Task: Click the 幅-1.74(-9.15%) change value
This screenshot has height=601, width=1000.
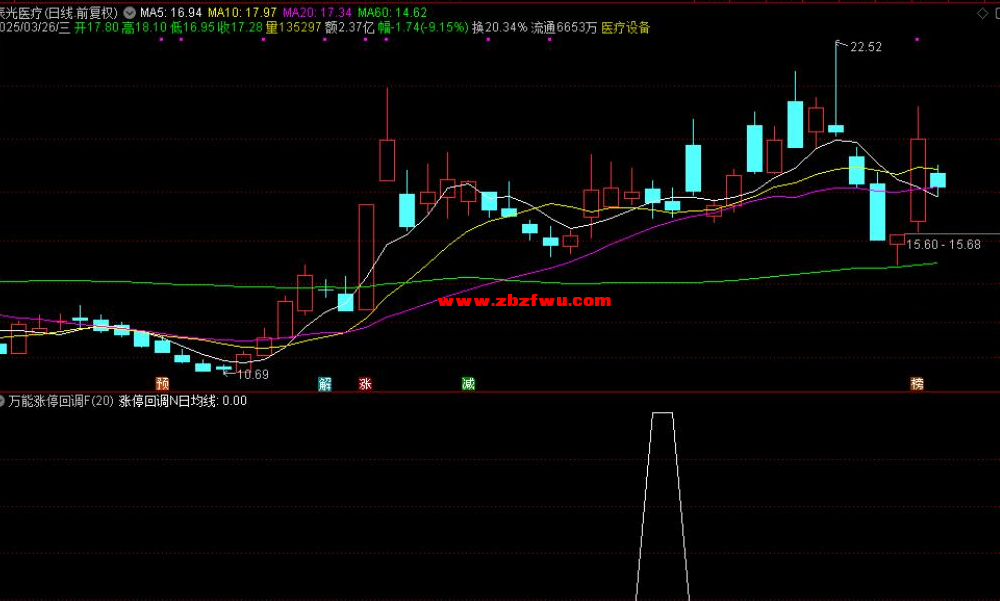Action: tap(423, 27)
